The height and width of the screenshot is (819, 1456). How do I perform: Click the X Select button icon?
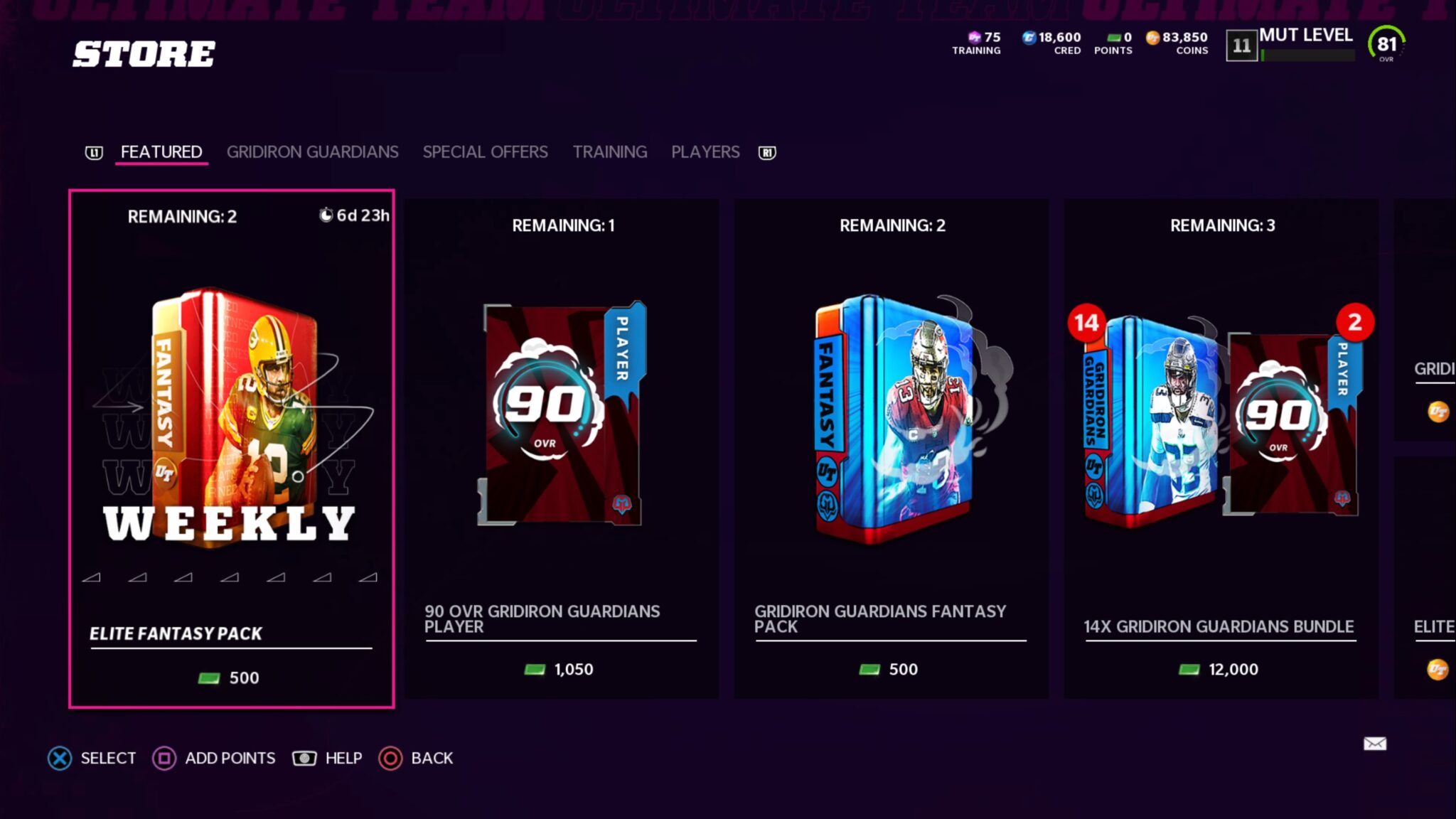[x=60, y=759]
